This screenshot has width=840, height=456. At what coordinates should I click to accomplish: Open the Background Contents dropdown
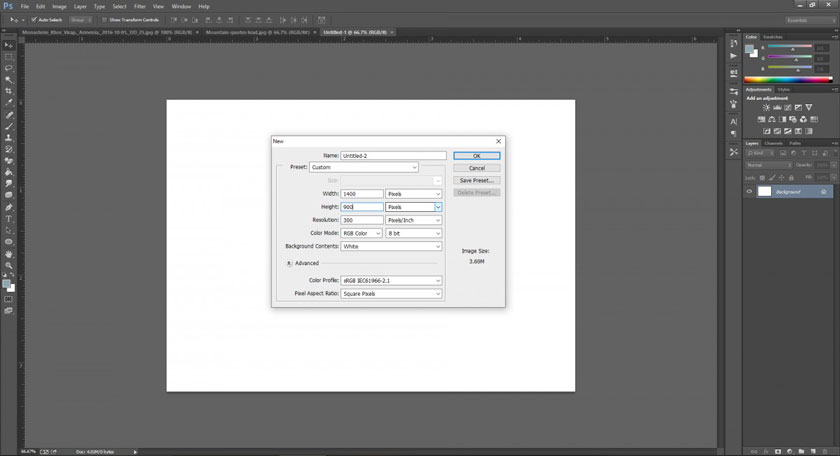tap(392, 246)
